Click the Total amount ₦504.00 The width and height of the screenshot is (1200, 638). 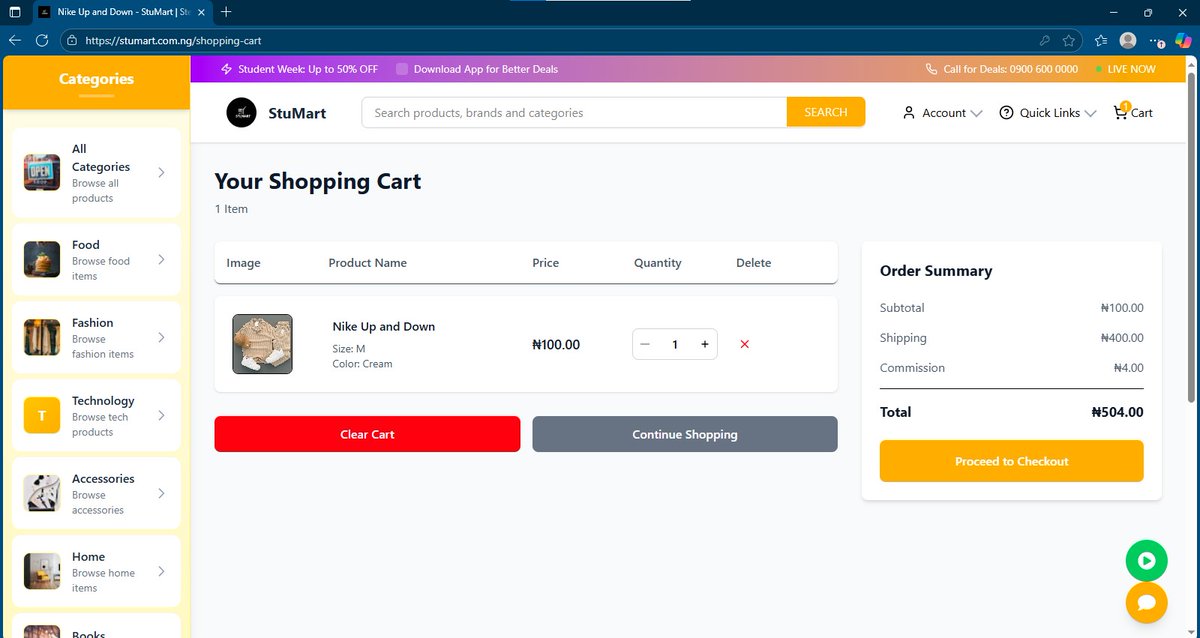point(1117,412)
